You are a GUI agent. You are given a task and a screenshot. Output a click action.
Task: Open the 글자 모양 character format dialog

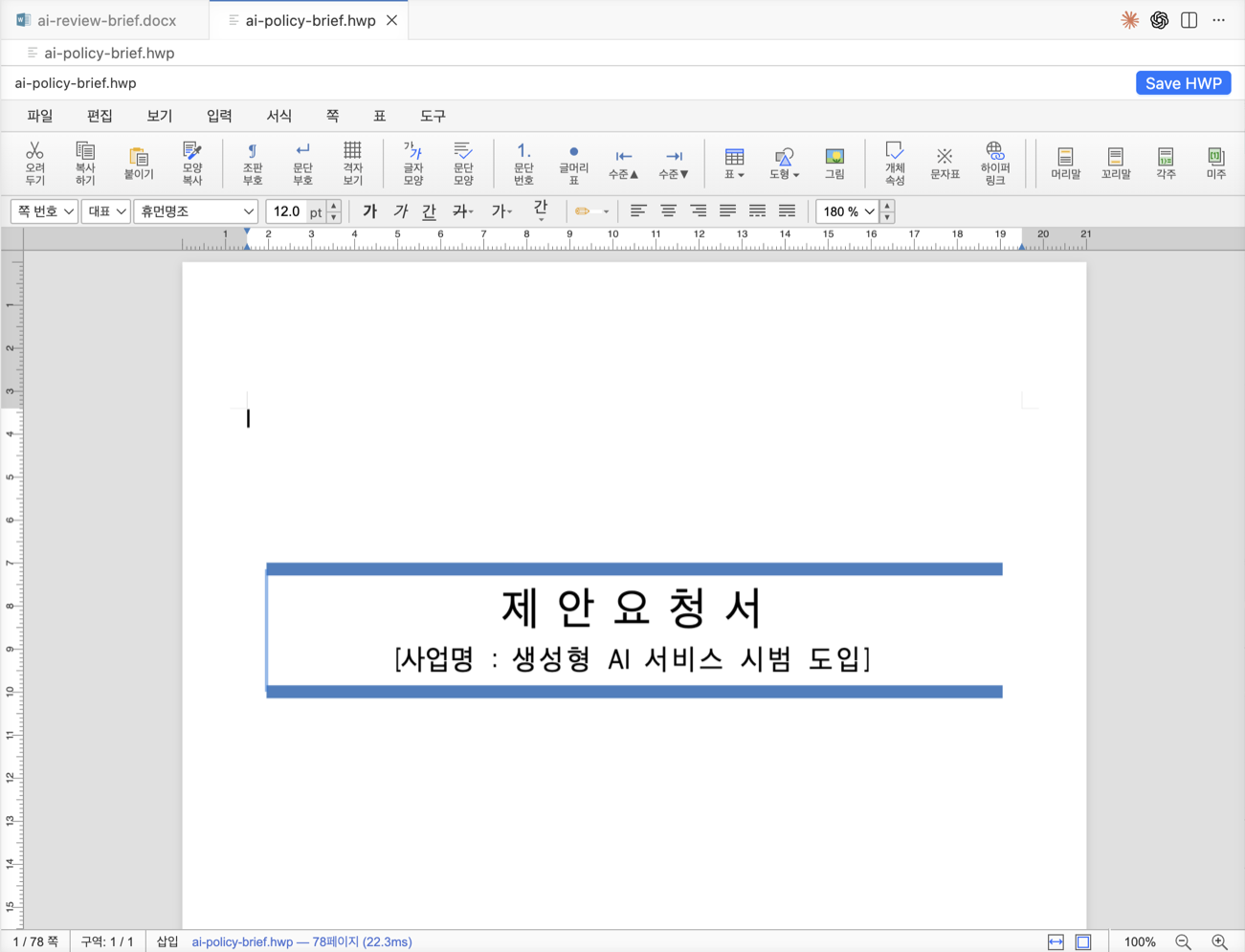(x=413, y=162)
